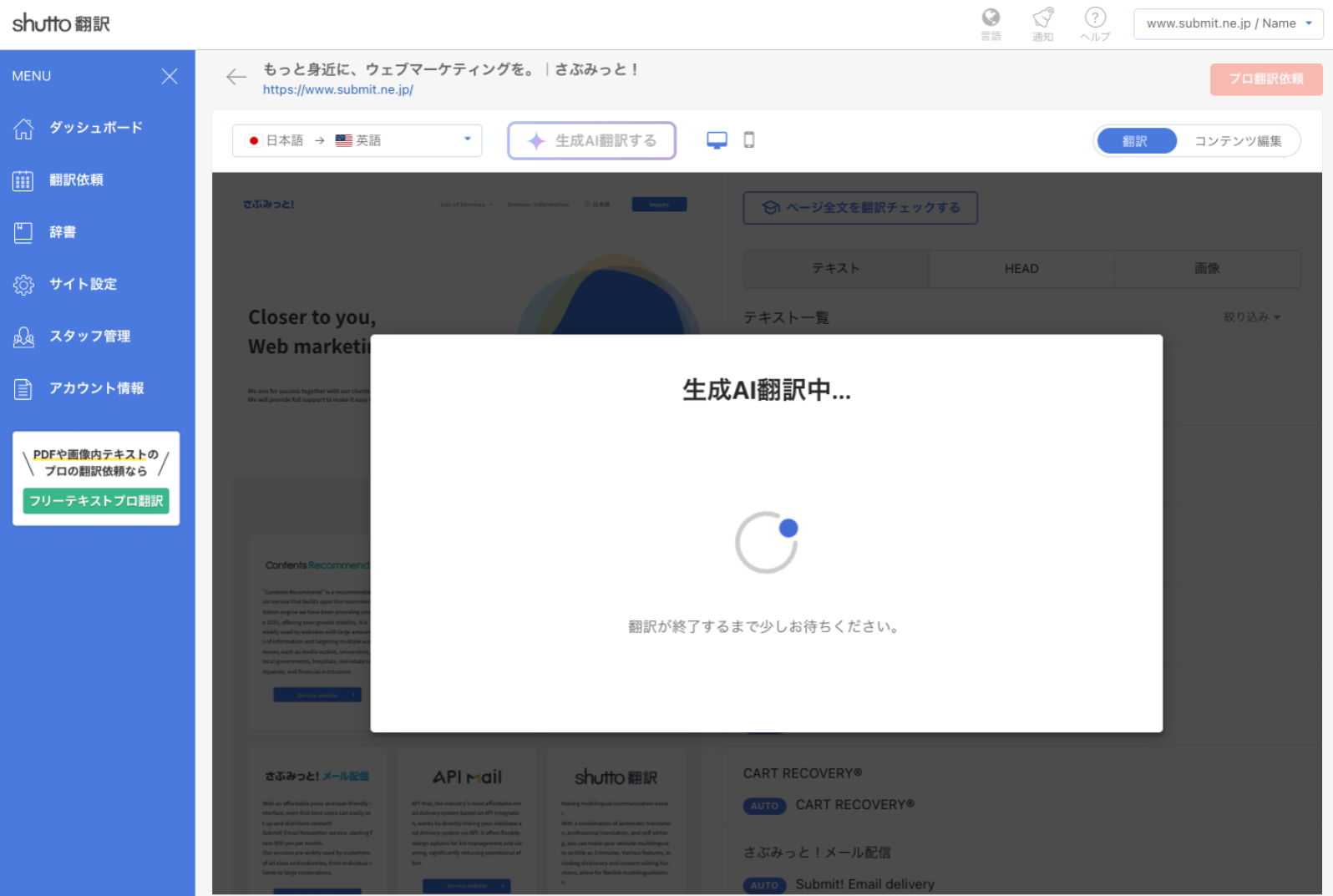The height and width of the screenshot is (896, 1333).
Task: Click the shutto 翻訳 card in preview
Action: (x=616, y=820)
